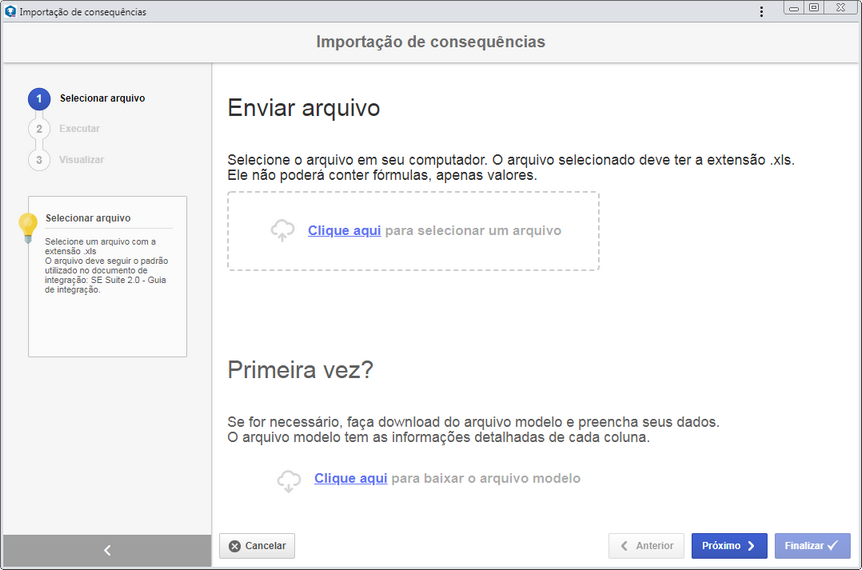Select step 1 circle Selecionar arquivo
Viewport: 862px width, 570px height.
point(39,99)
